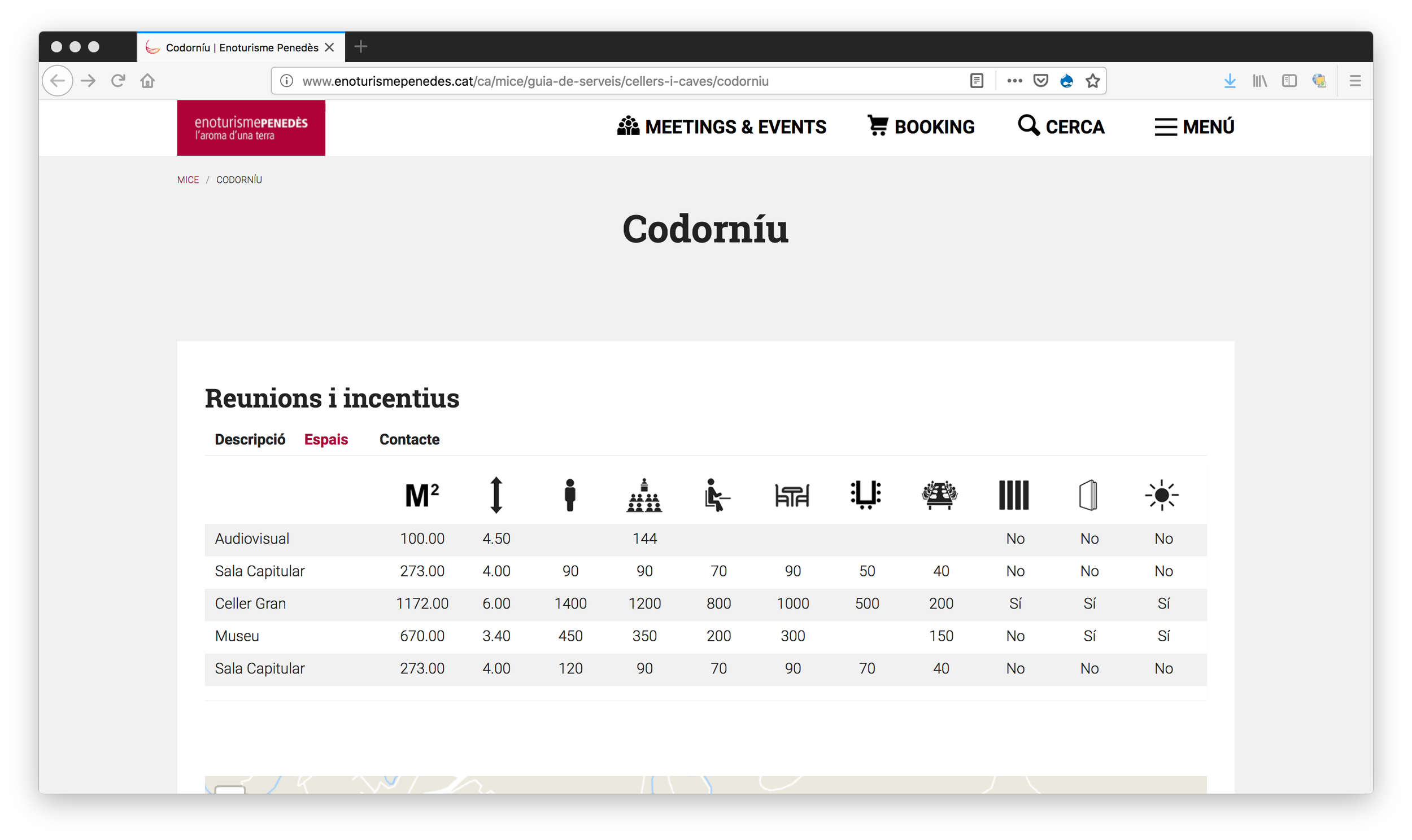
Task: Click the browser reload button
Action: pos(118,81)
